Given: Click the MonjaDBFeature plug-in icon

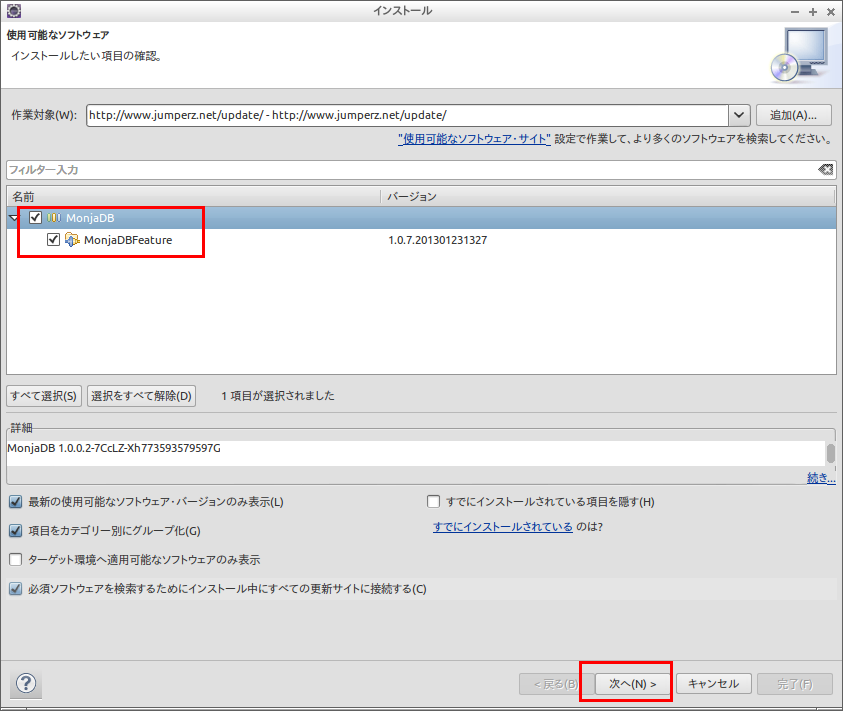Looking at the screenshot, I should tap(72, 240).
